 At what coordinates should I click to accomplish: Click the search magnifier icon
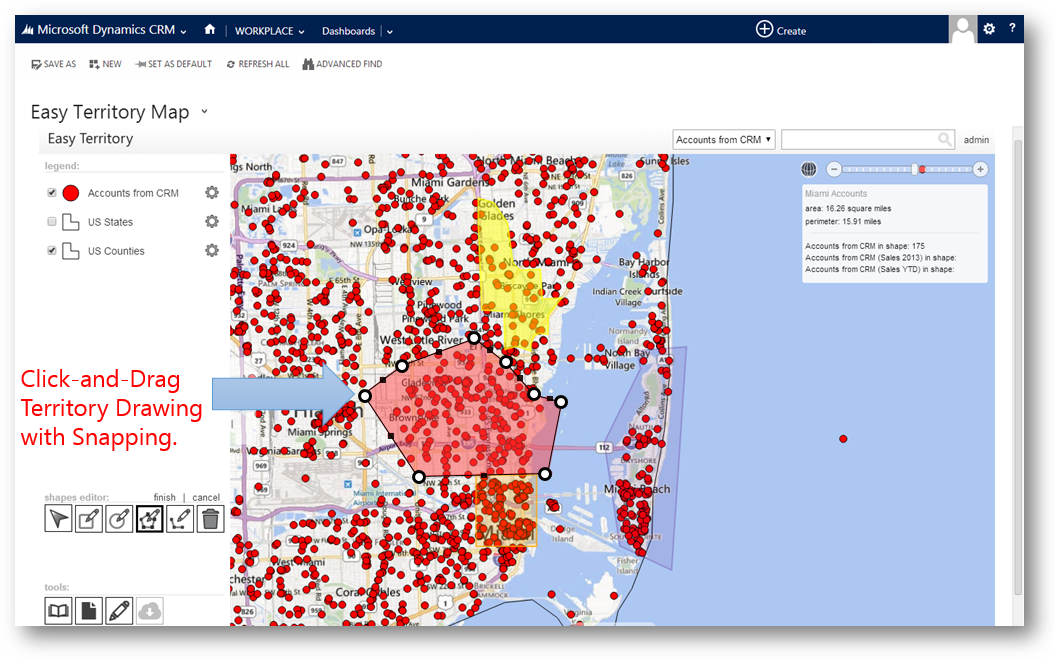pos(945,139)
